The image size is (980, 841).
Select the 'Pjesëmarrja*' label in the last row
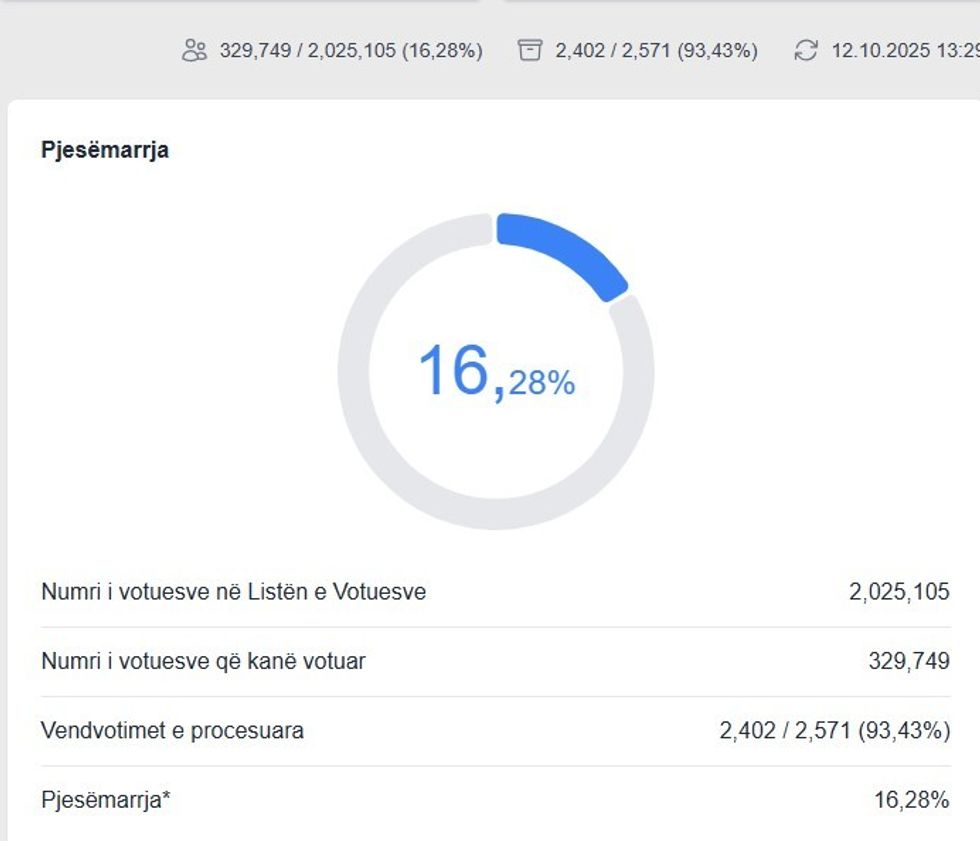(x=106, y=800)
